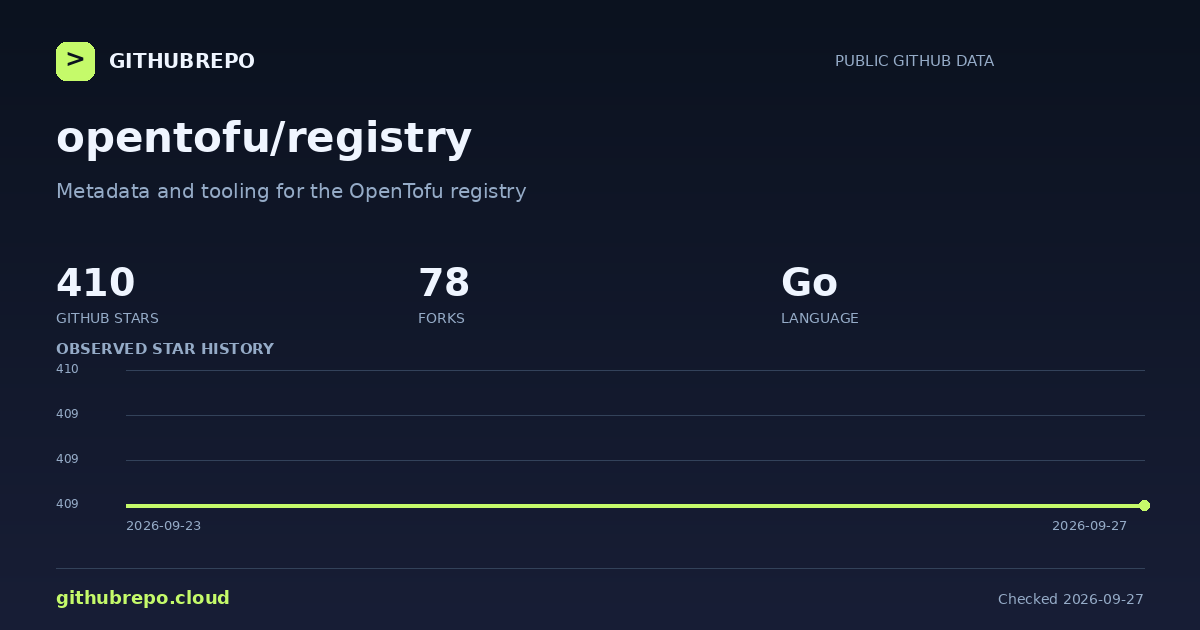Viewport: 1200px width, 630px height.
Task: Click the LANGUAGE label
Action: [820, 318]
